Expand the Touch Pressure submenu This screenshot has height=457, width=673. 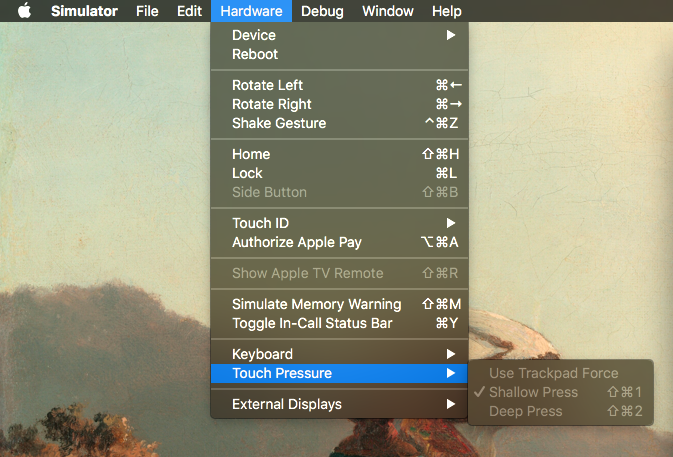(x=339, y=373)
